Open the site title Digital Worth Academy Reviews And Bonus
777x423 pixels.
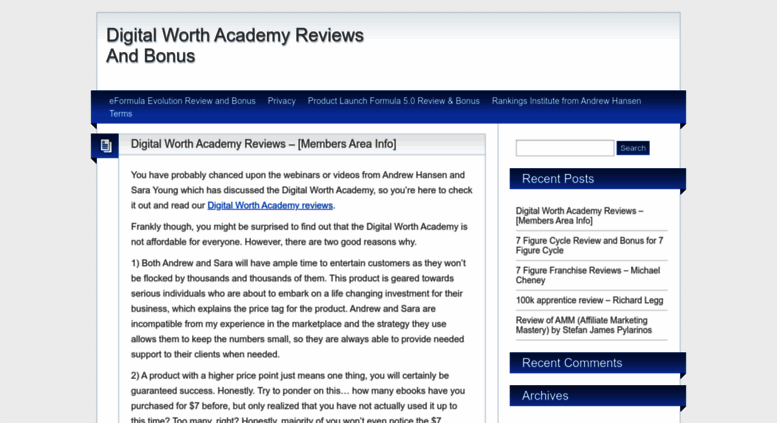[x=235, y=46]
